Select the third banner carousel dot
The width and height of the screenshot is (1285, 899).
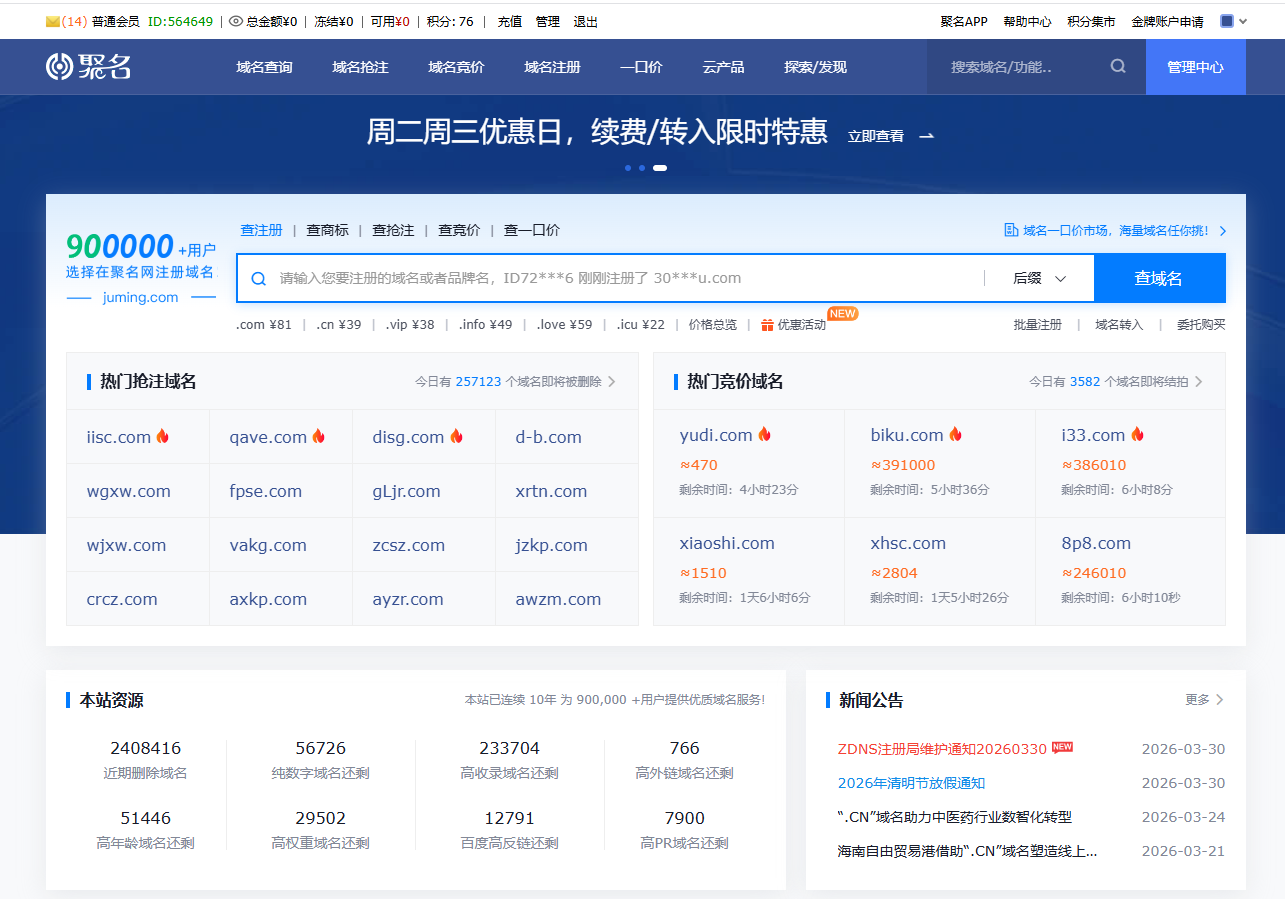(660, 168)
